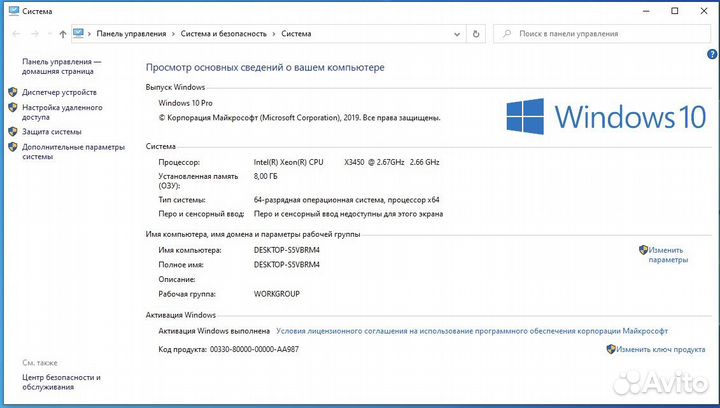The width and height of the screenshot is (720, 408).
Task: Open Система и безопасность breadcrumb item
Action: (x=224, y=34)
